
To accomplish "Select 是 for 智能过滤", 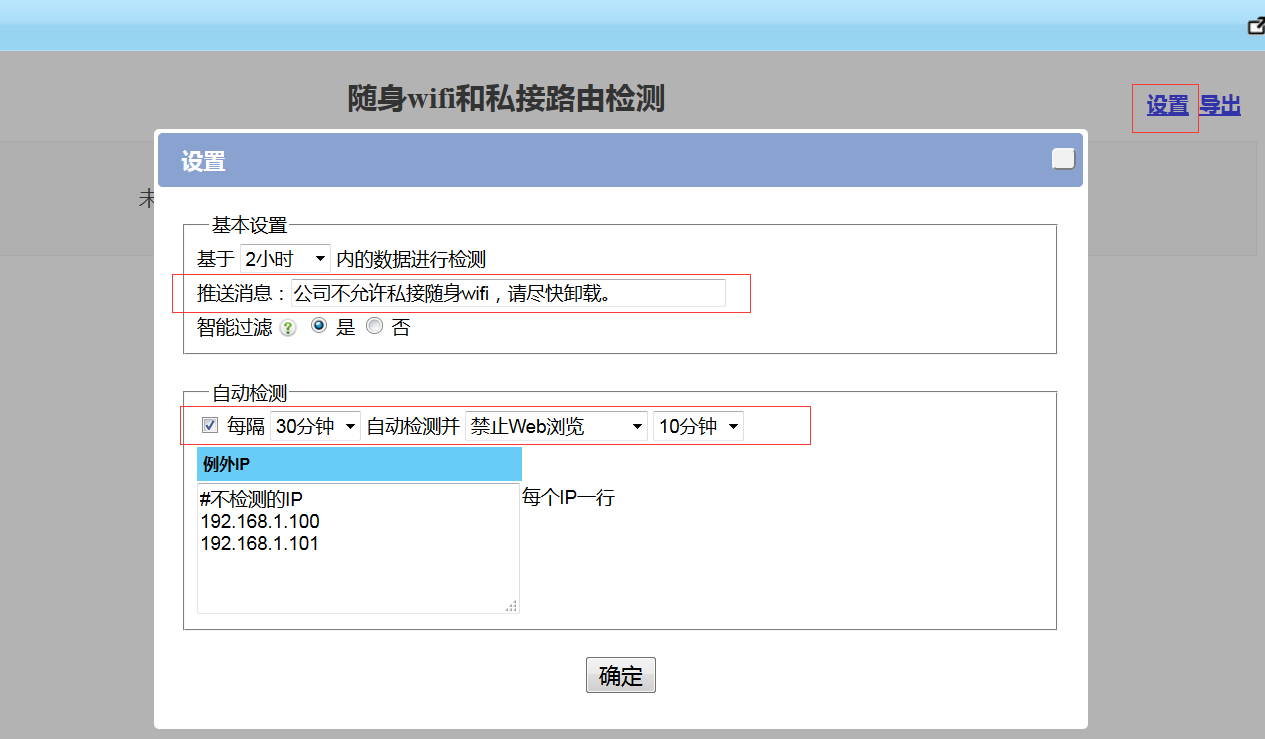I will click(x=320, y=327).
